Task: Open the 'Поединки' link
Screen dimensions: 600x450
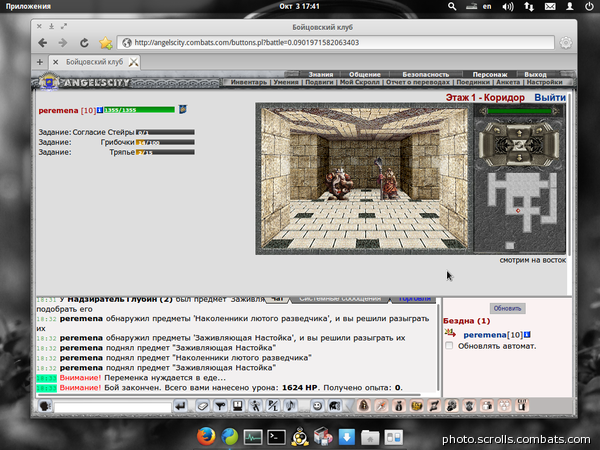Action: [473, 82]
